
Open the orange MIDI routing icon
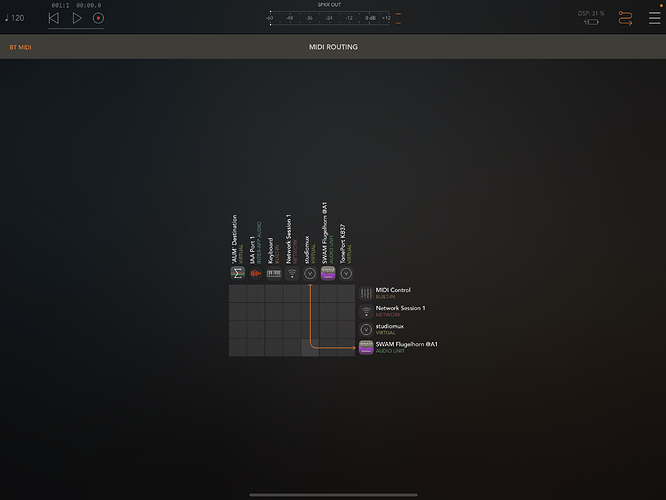pos(626,18)
